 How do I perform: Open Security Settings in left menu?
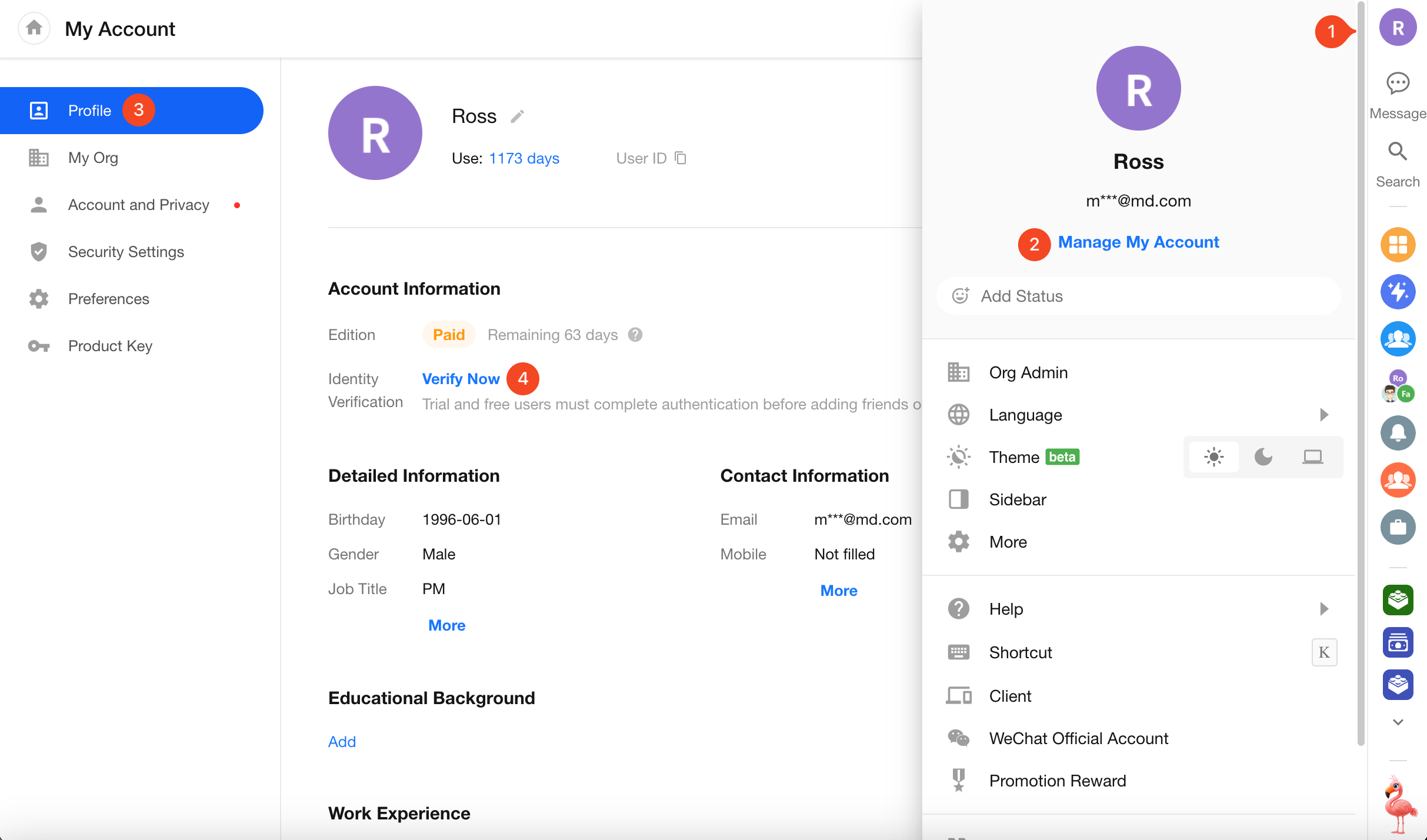pyautogui.click(x=126, y=252)
